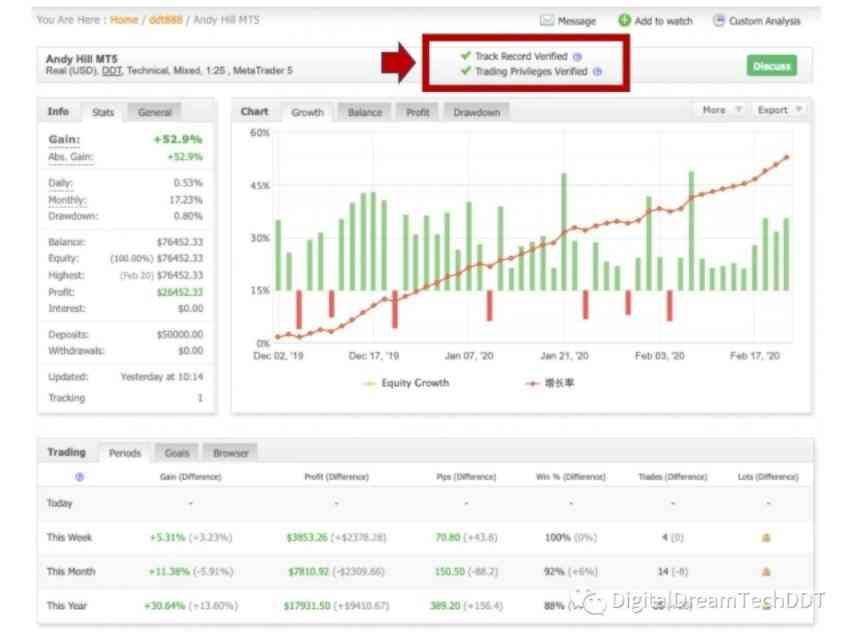
Task: Click the help icon in Trading table header
Action: [x=80, y=477]
